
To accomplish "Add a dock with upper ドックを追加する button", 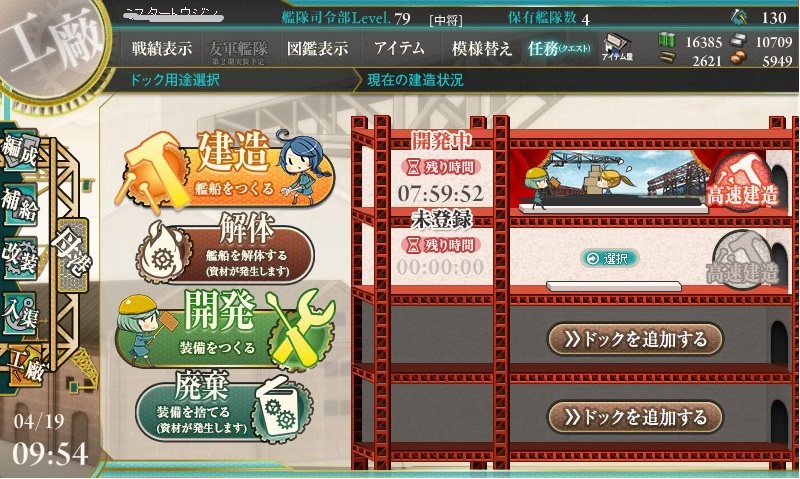I will click(x=635, y=339).
